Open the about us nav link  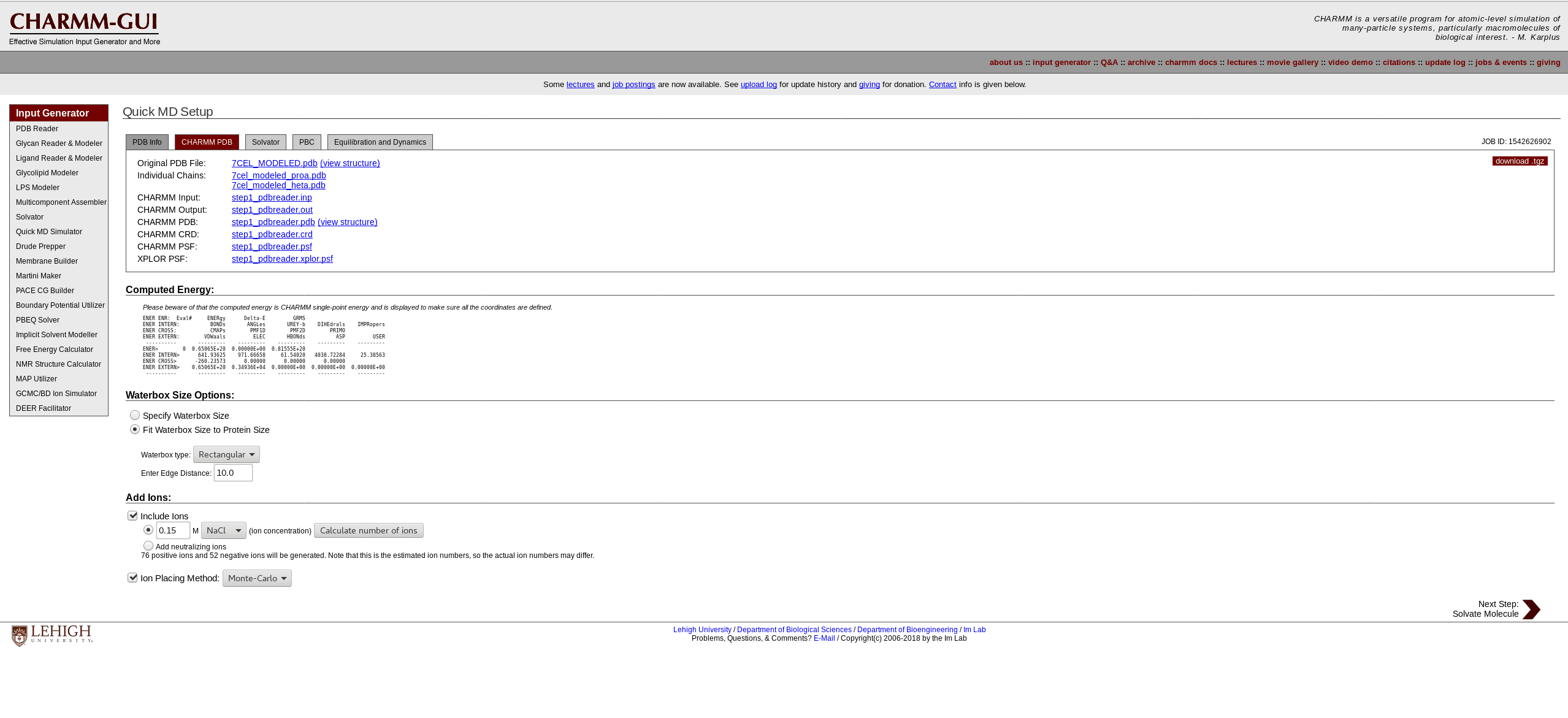pos(1006,63)
